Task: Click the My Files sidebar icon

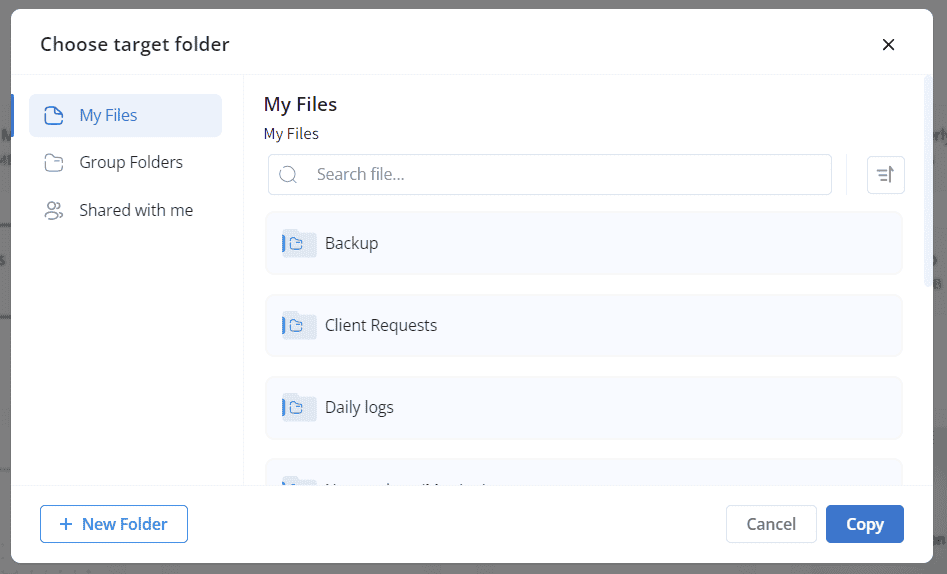Action: coord(54,115)
